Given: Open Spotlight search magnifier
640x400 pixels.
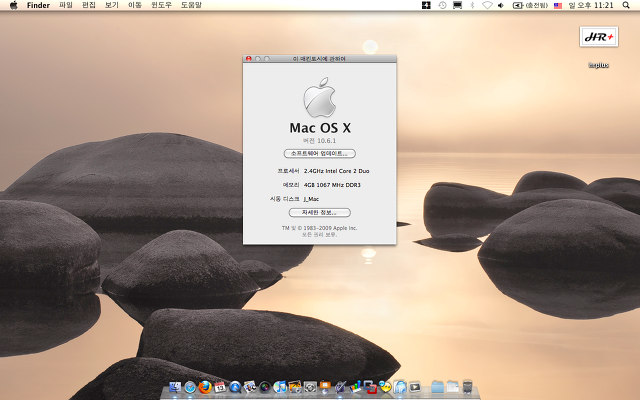Looking at the screenshot, I should click(626, 5).
